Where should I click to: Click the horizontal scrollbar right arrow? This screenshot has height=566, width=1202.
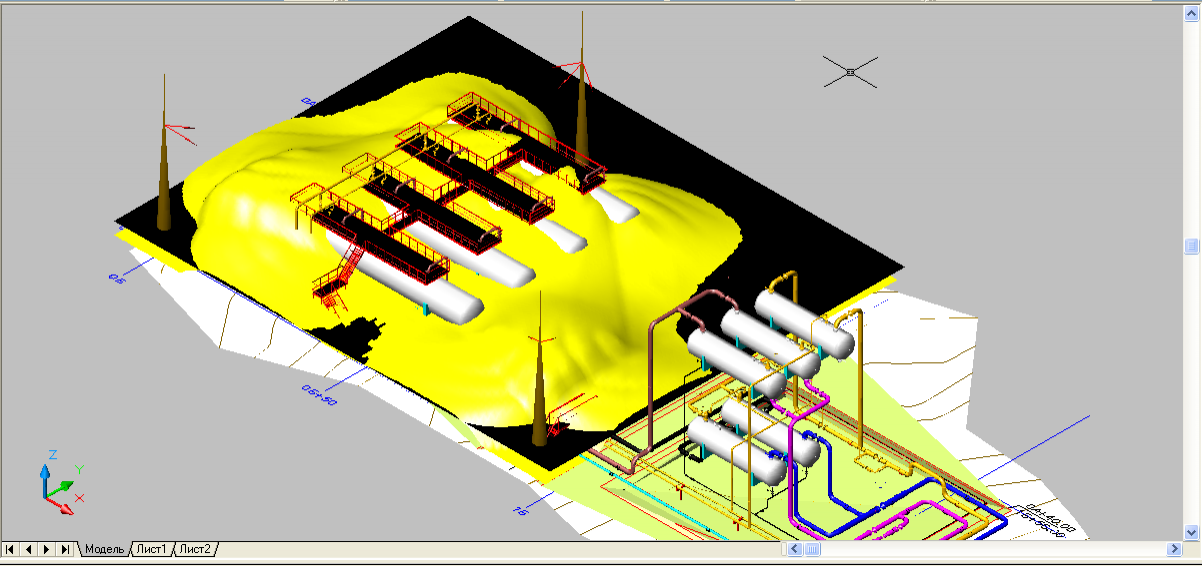click(1174, 549)
